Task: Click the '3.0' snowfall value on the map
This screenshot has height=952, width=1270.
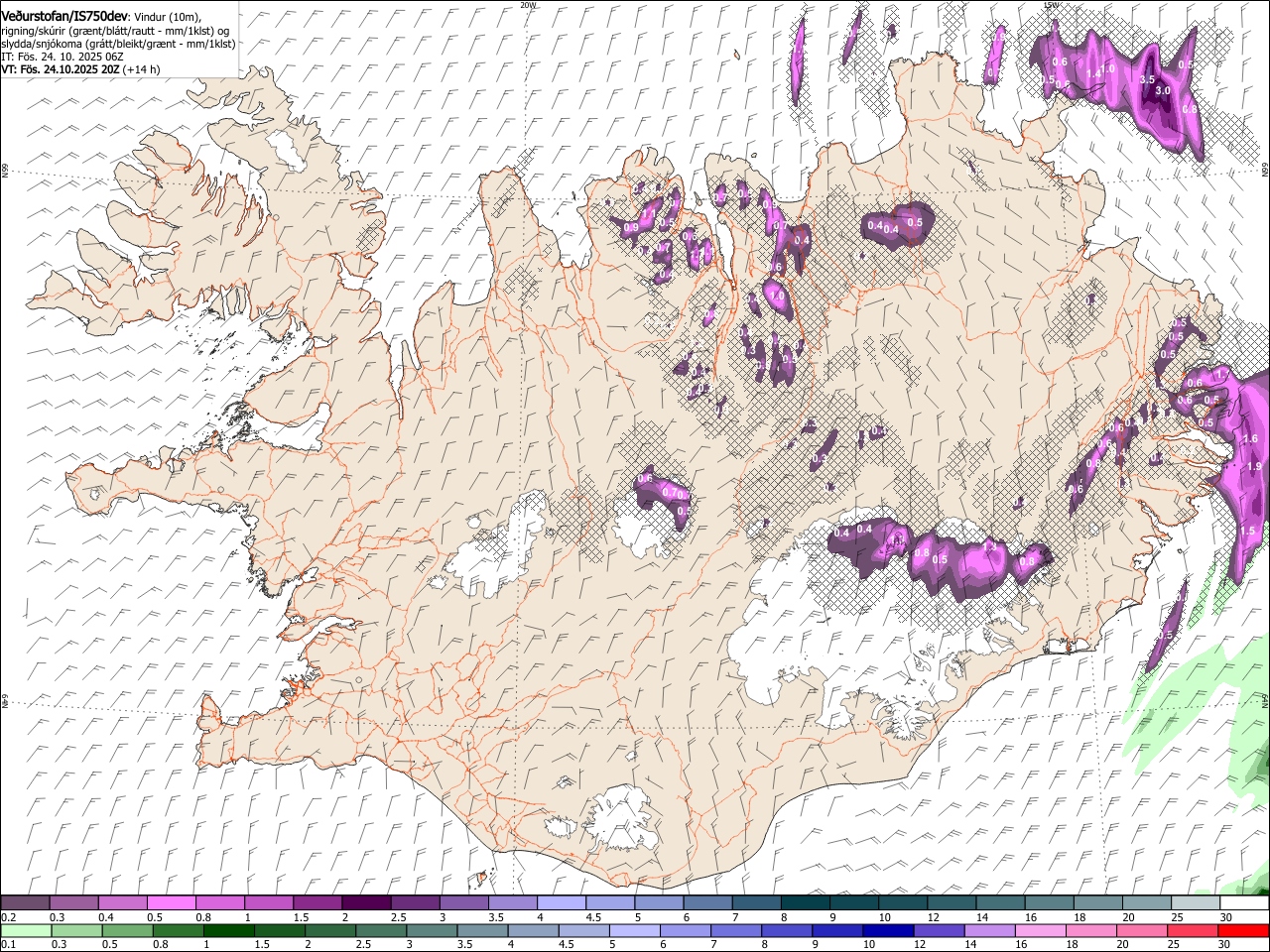Action: (1164, 91)
